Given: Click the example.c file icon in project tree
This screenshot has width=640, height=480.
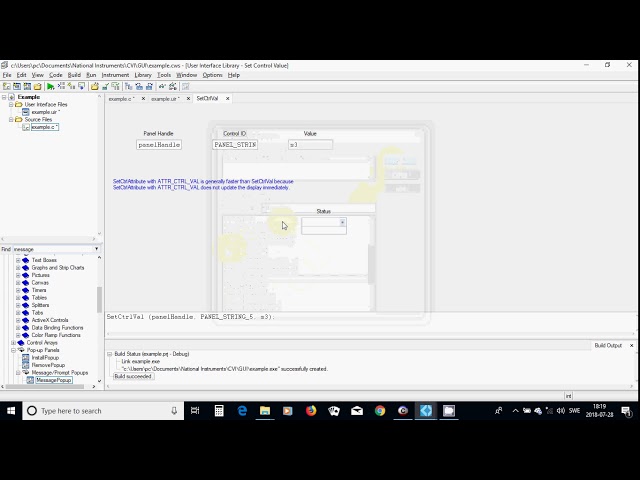Looking at the screenshot, I should pos(26,127).
